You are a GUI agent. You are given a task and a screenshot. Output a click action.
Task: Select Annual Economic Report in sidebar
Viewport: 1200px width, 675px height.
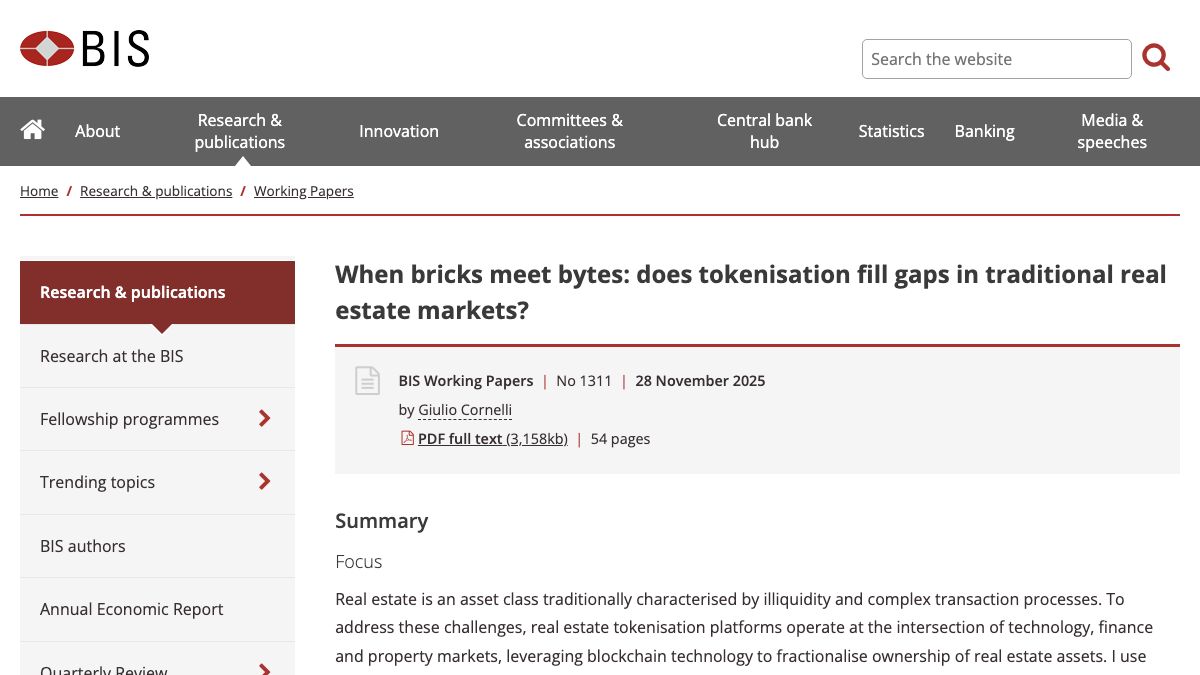point(132,609)
